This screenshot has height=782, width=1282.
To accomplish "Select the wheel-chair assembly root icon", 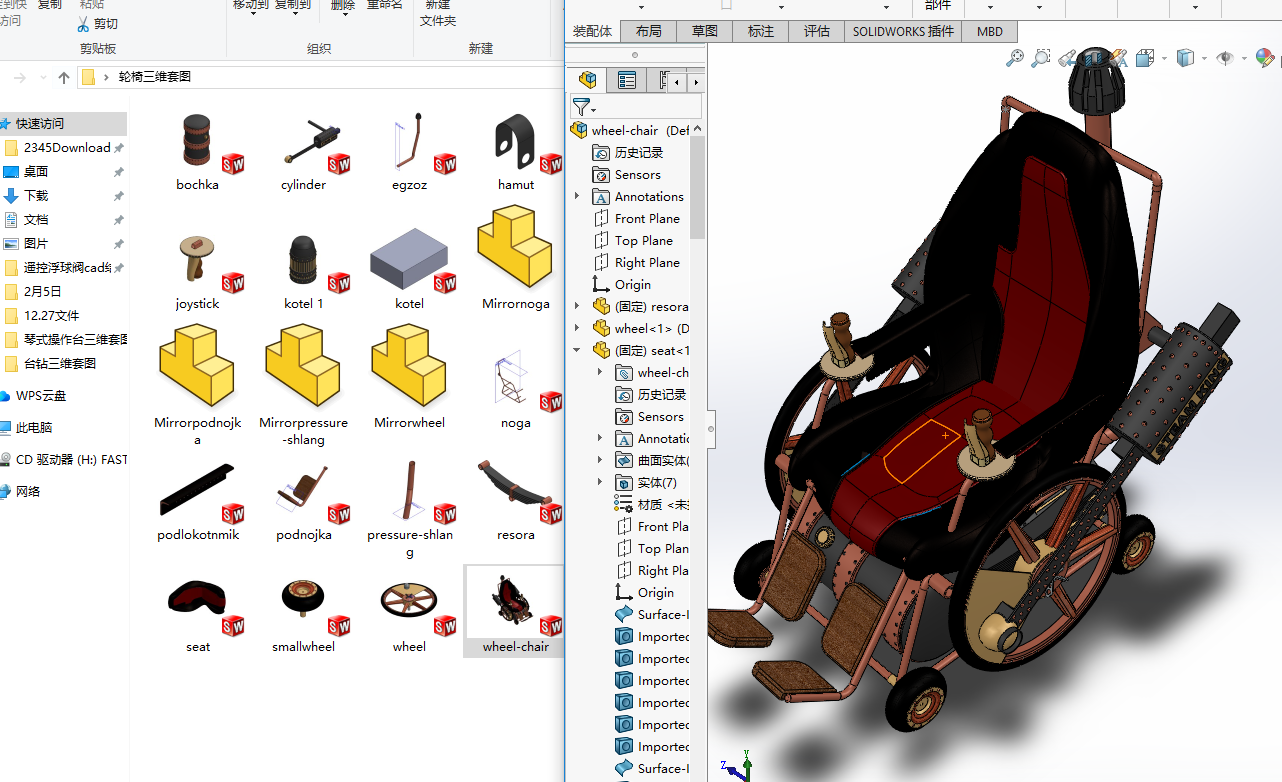I will 579,130.
